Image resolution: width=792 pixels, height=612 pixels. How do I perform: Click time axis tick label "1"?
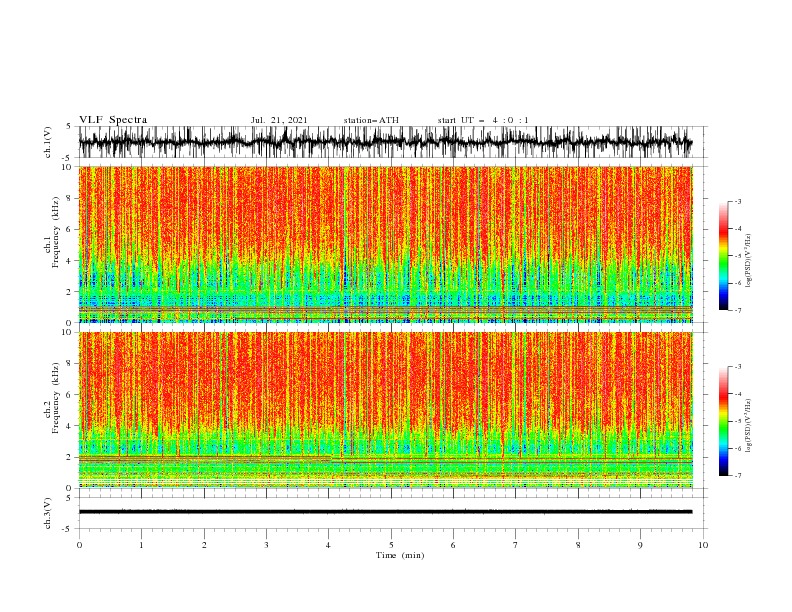pos(141,545)
